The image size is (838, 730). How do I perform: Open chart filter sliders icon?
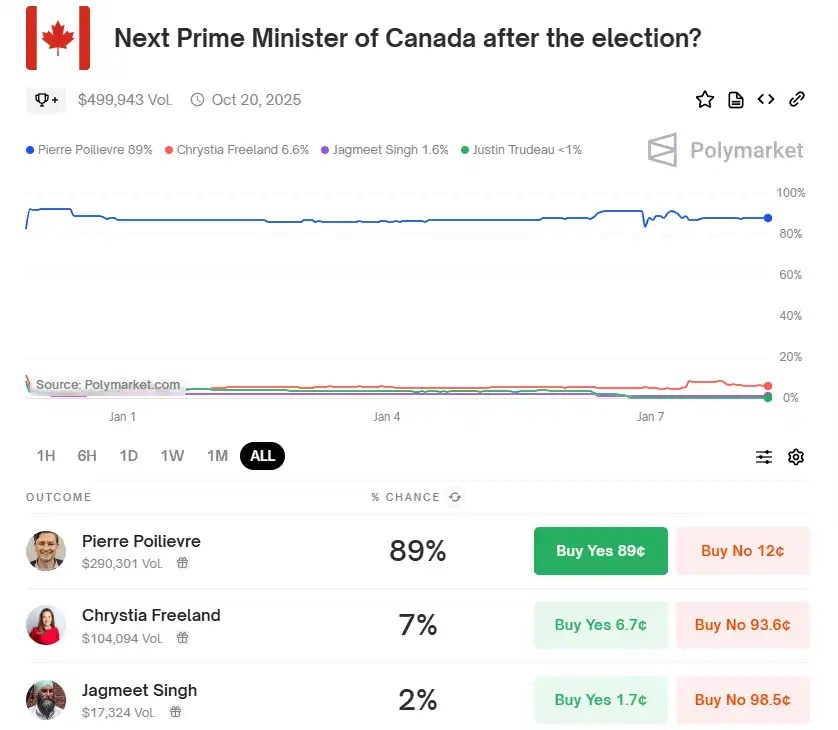(x=764, y=457)
